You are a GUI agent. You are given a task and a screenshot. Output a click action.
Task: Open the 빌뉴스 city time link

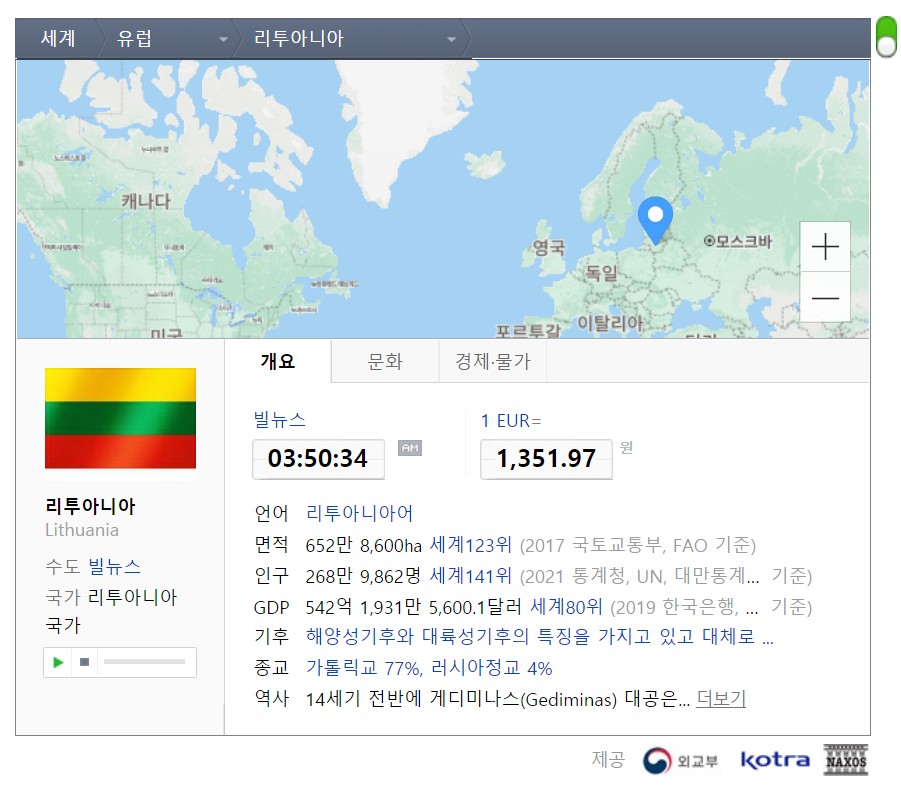point(279,420)
